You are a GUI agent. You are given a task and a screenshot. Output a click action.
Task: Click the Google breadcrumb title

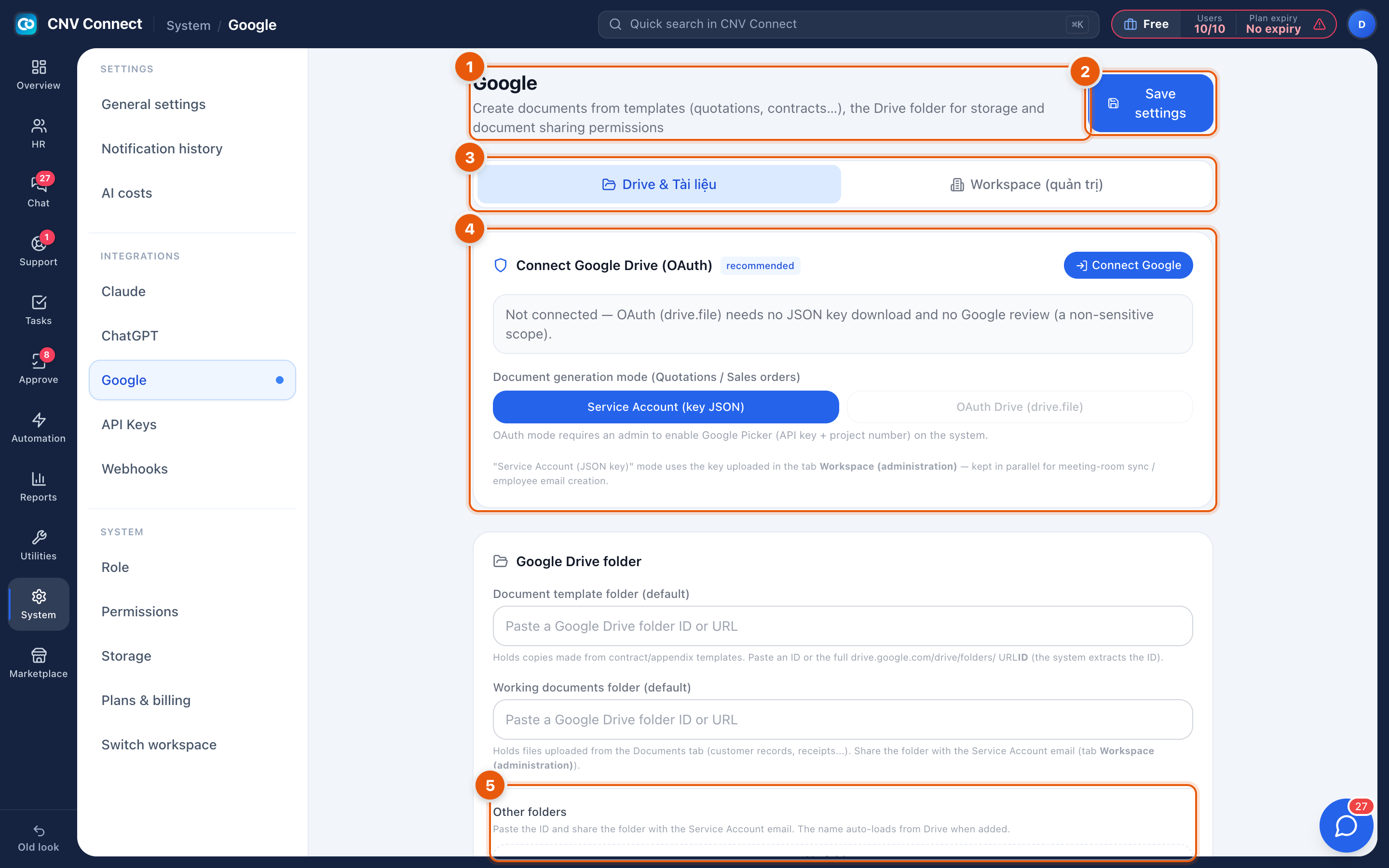253,25
